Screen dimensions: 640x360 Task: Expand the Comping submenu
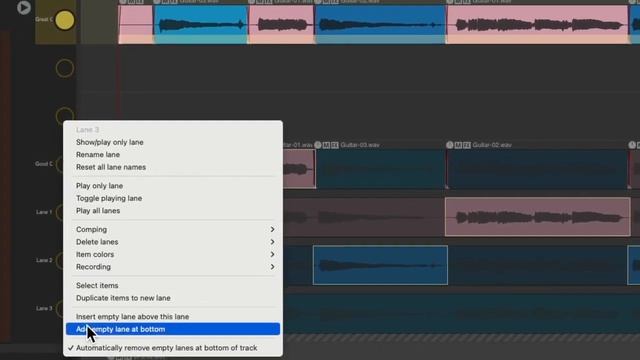173,229
